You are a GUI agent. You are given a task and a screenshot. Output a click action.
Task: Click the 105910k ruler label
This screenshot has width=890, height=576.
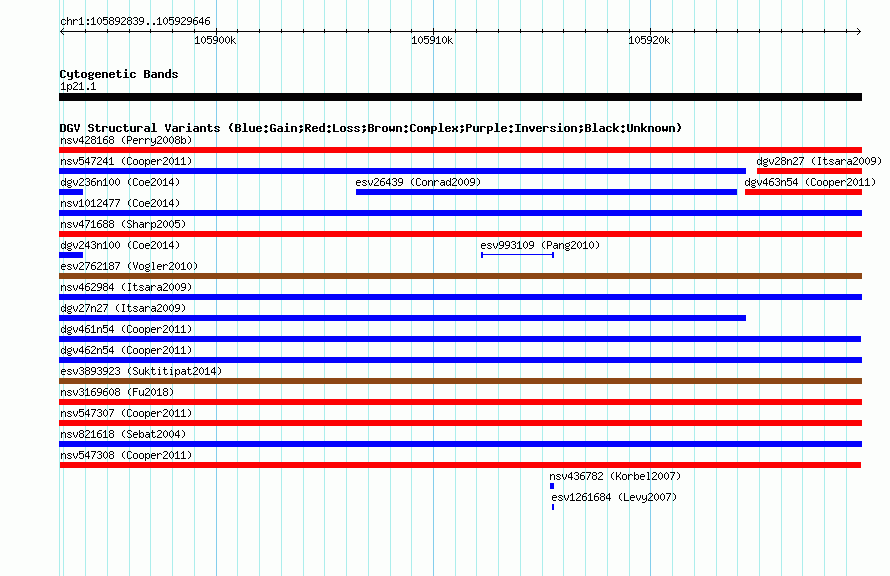point(432,40)
